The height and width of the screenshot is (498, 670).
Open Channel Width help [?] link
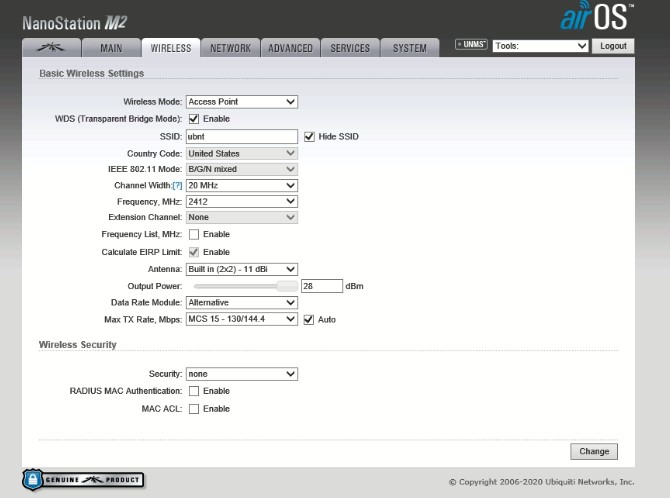[x=177, y=186]
